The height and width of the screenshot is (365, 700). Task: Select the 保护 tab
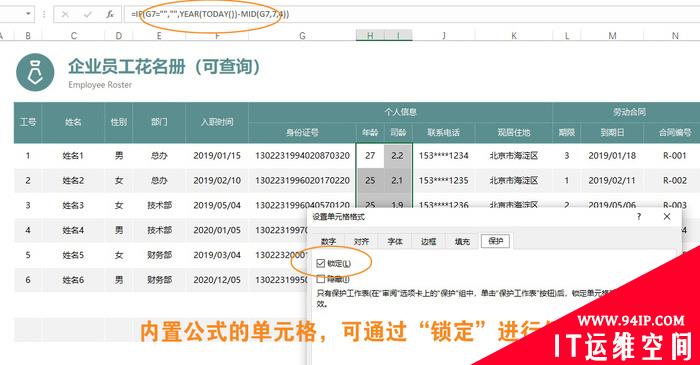pyautogui.click(x=496, y=241)
